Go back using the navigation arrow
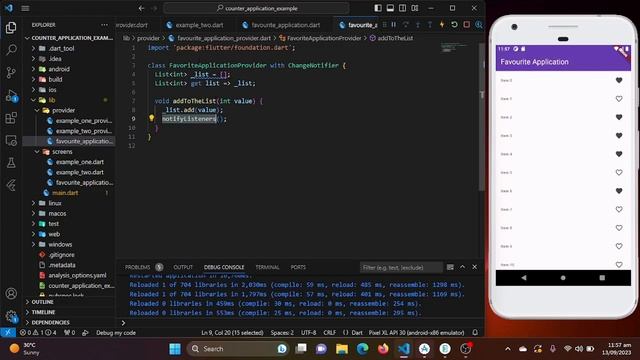 click(141, 8)
